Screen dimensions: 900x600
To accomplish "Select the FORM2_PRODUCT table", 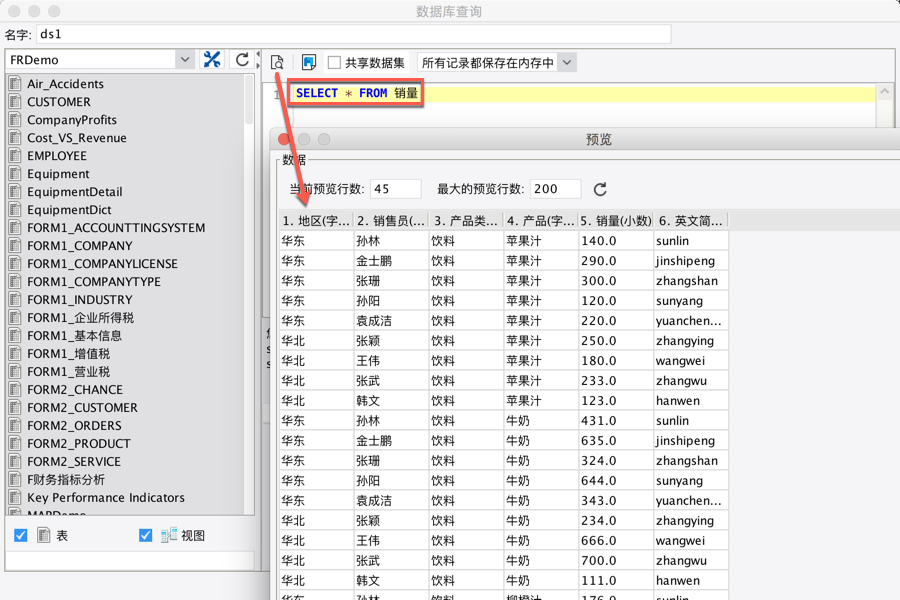I will tap(79, 443).
